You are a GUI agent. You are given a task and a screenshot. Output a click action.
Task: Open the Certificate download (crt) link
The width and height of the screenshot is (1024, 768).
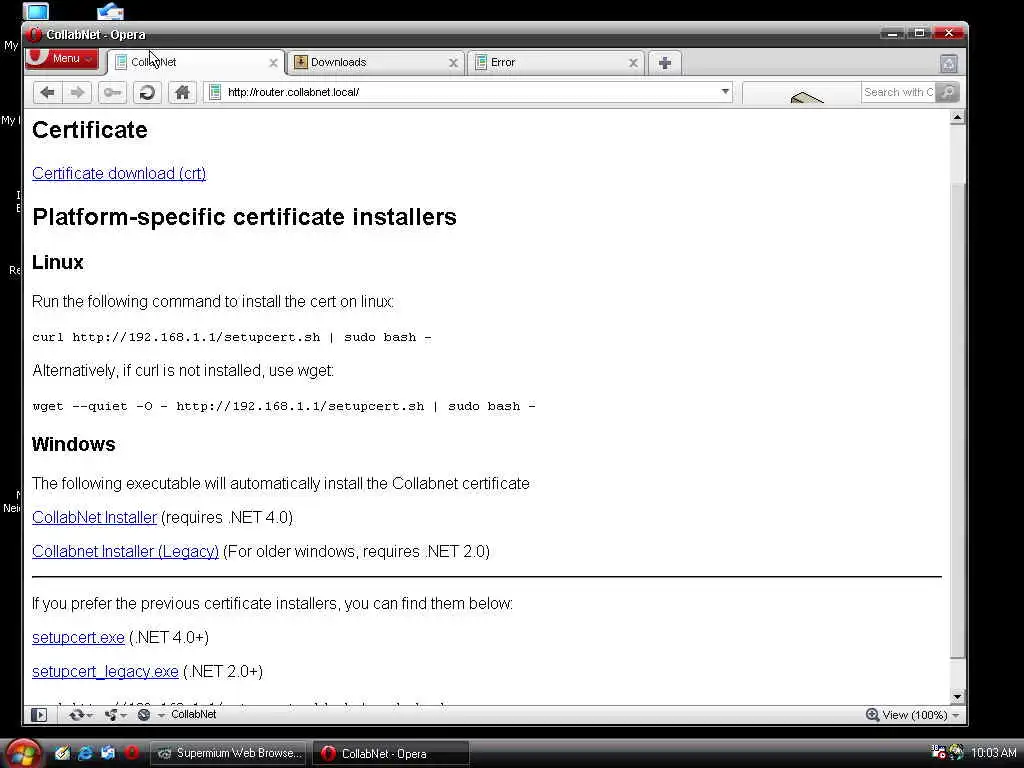[x=119, y=173]
